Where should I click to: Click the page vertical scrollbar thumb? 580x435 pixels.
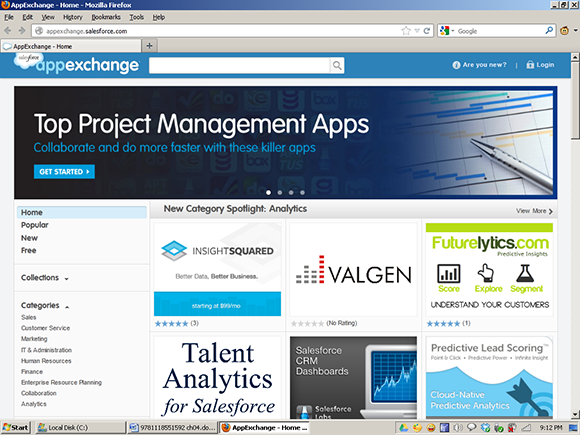575,100
